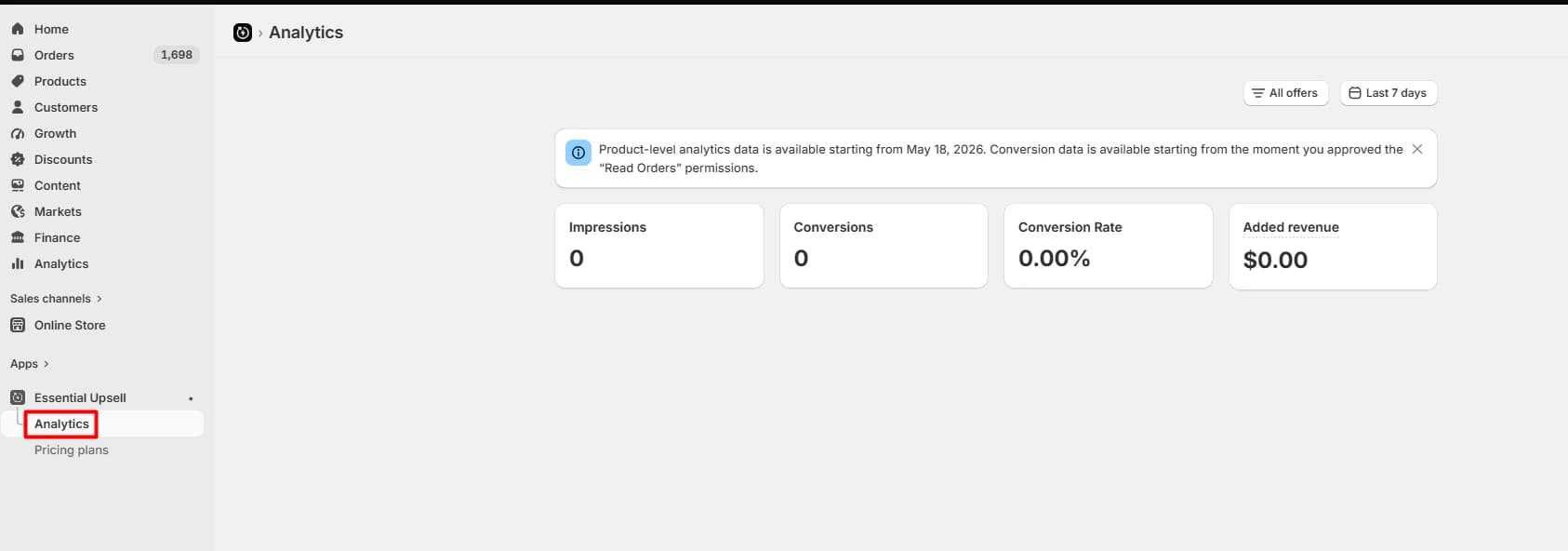Click the Products tag icon
1568x551 pixels.
[18, 81]
